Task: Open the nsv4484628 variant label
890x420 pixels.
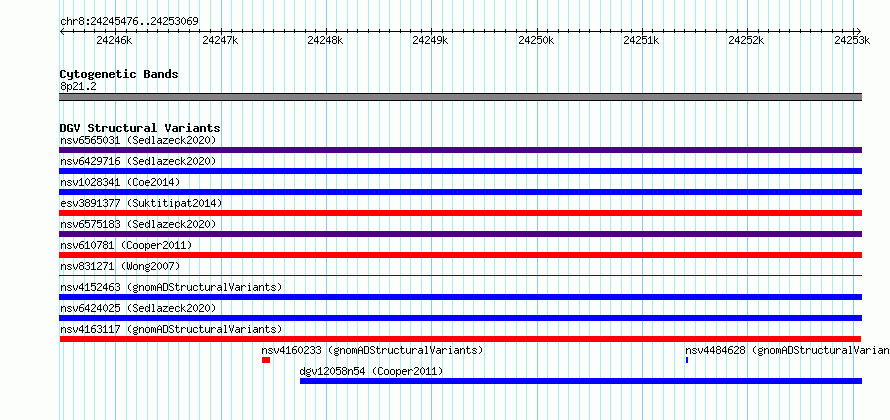Action: [787, 350]
